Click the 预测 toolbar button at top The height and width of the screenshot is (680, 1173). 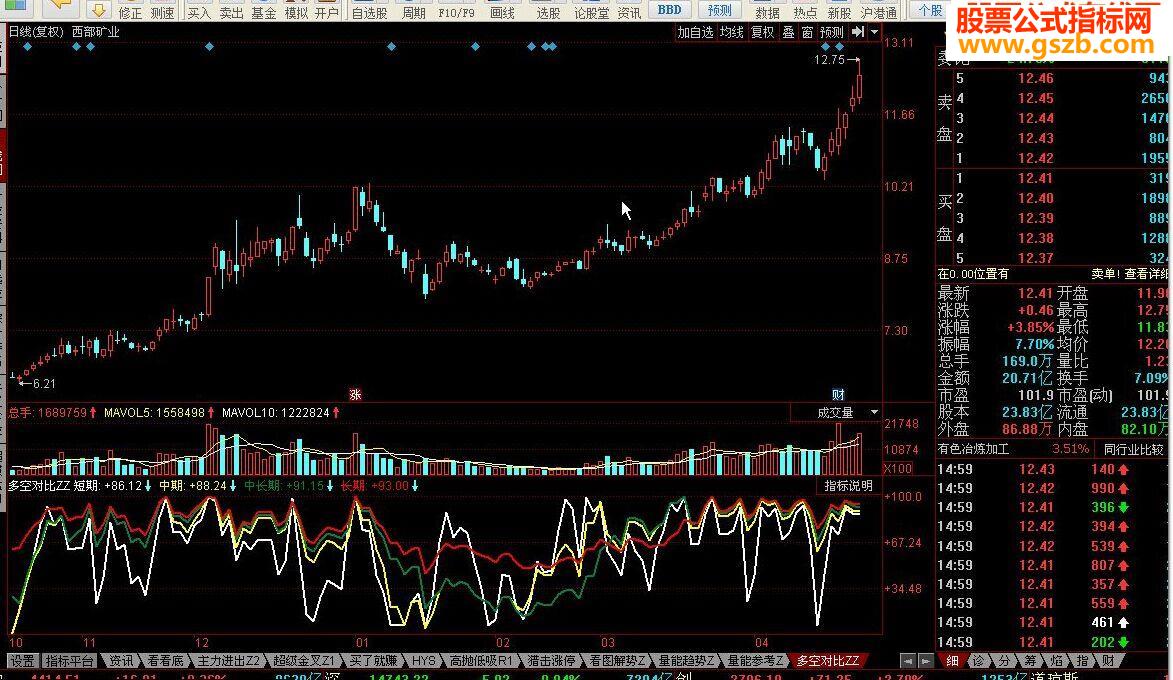(x=720, y=10)
